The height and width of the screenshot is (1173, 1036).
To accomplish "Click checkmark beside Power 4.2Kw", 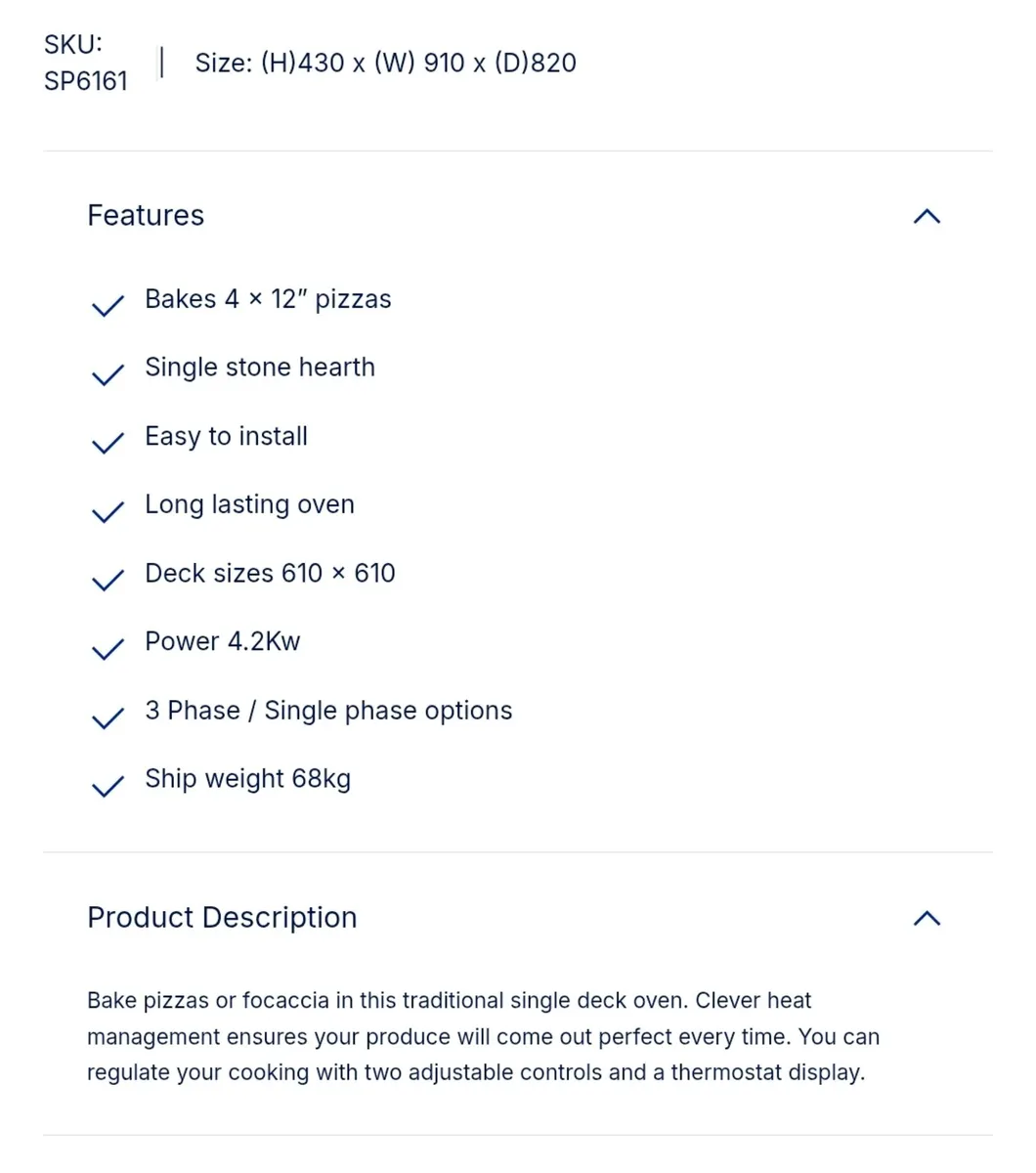I will click(x=108, y=648).
